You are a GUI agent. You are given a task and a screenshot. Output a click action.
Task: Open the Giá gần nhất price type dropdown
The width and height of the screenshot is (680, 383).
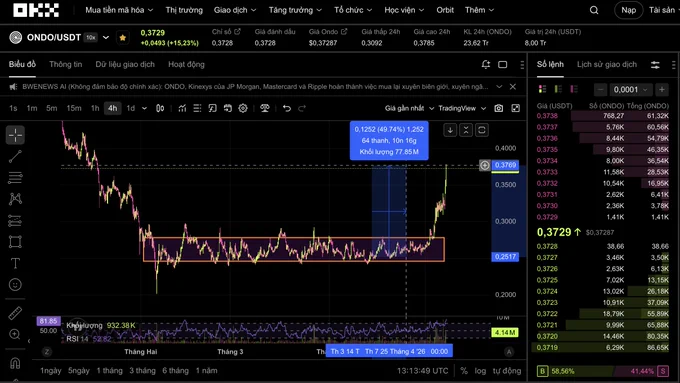[409, 108]
